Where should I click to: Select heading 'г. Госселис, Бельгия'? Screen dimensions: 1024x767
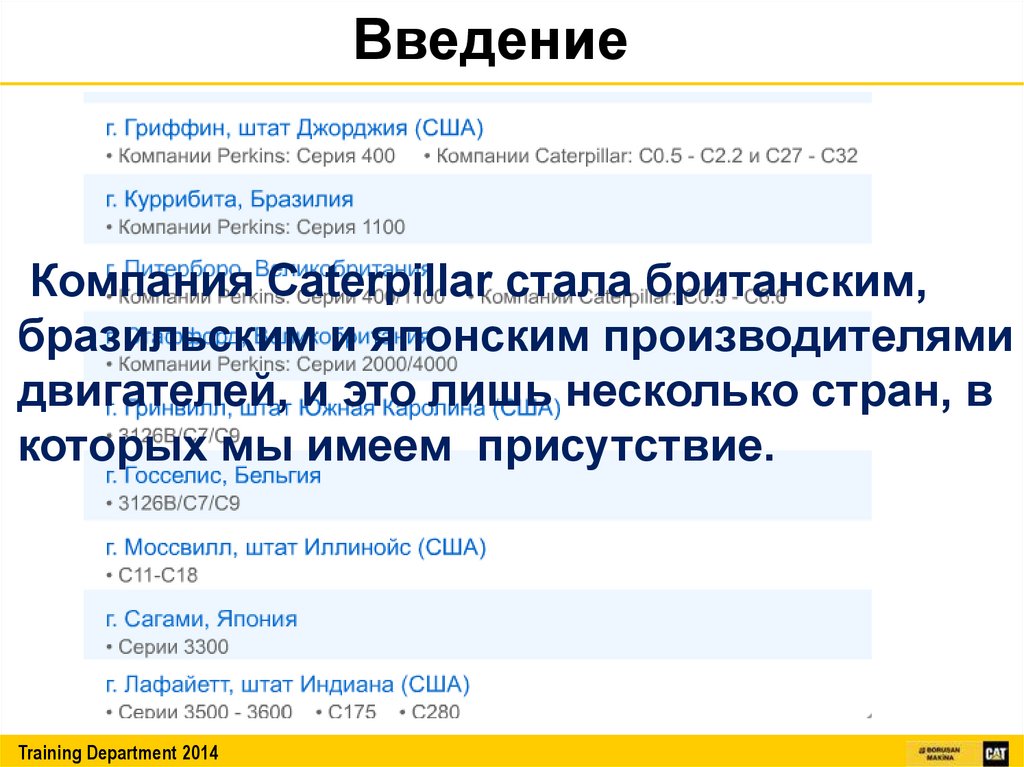point(213,475)
